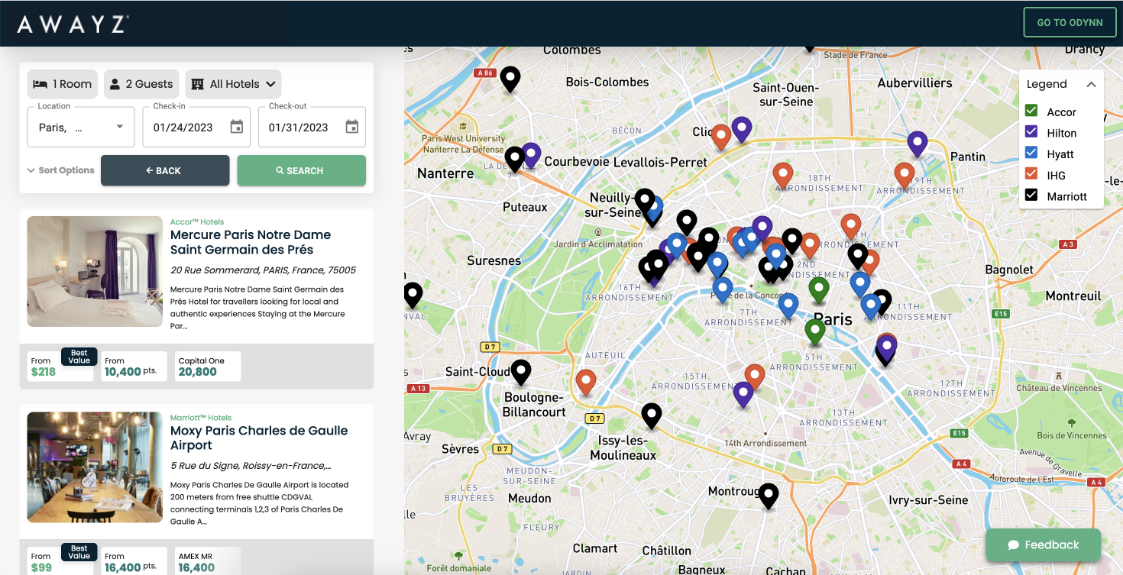Click address 20 Rue Sommerard, PARIS
The image size is (1123, 575).
263,270
